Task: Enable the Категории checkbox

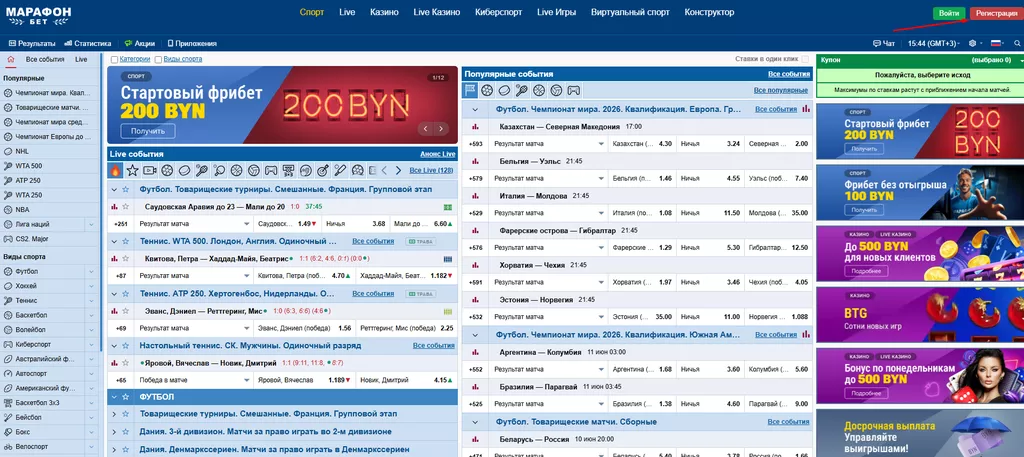Action: 114,60
